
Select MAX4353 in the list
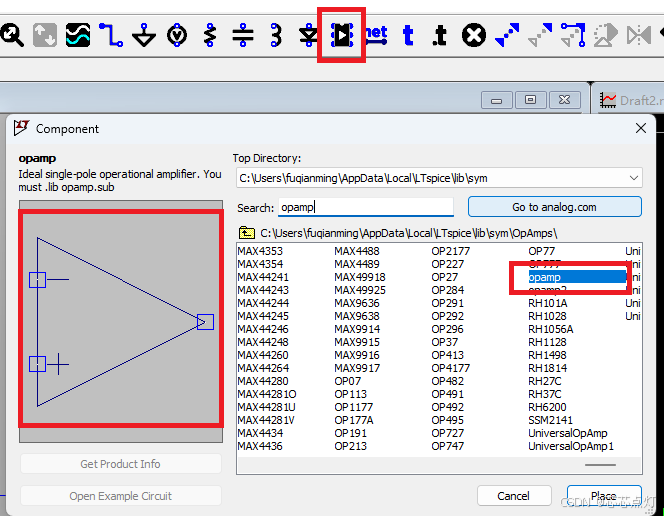[260, 251]
